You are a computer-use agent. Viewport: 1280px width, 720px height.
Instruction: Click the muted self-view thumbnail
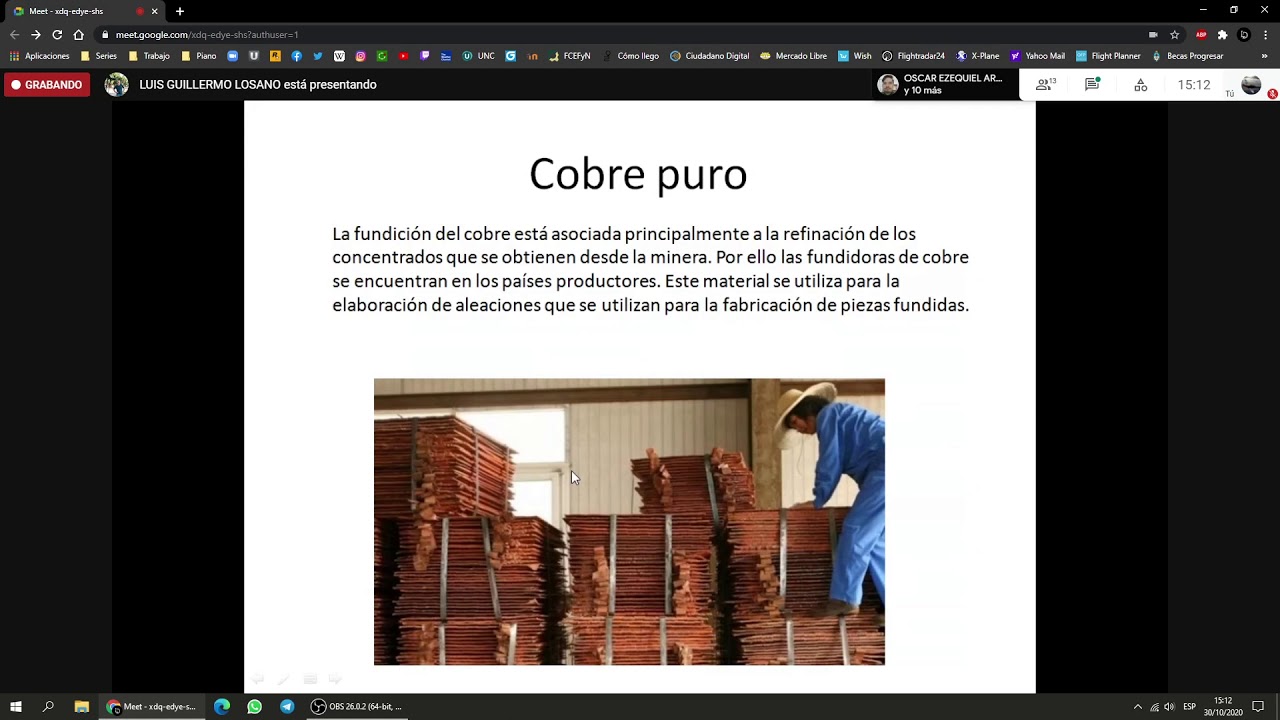pyautogui.click(x=1251, y=85)
